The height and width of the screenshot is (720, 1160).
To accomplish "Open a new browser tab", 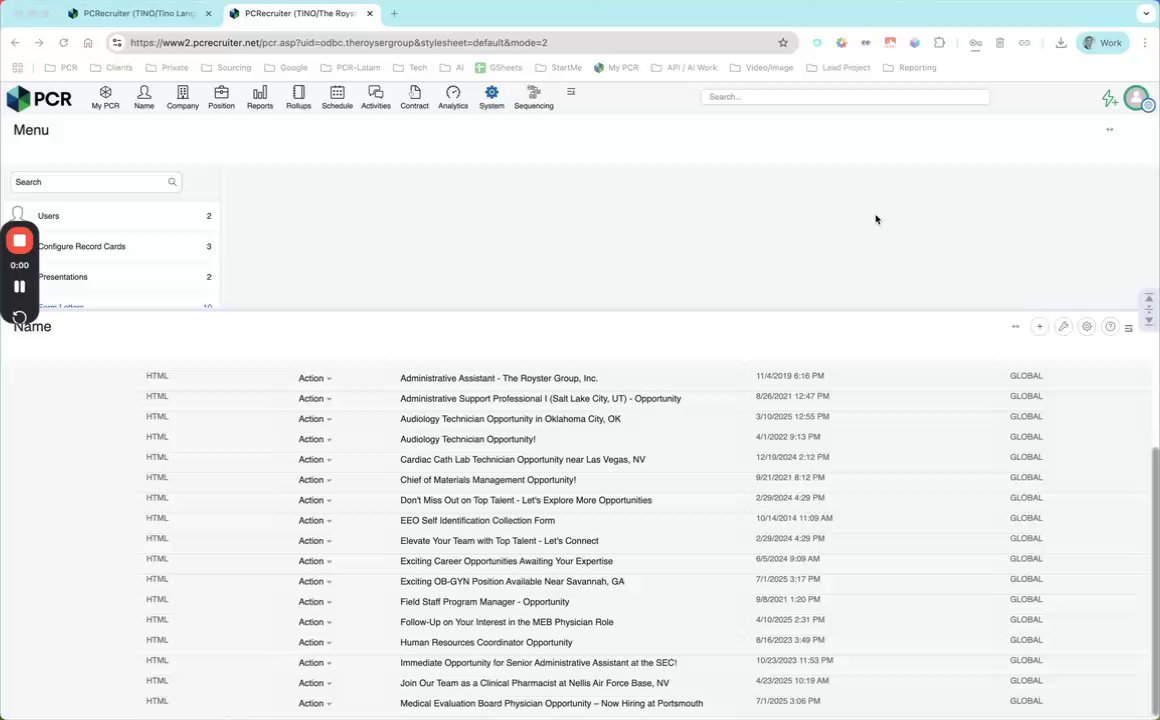I will tap(394, 13).
